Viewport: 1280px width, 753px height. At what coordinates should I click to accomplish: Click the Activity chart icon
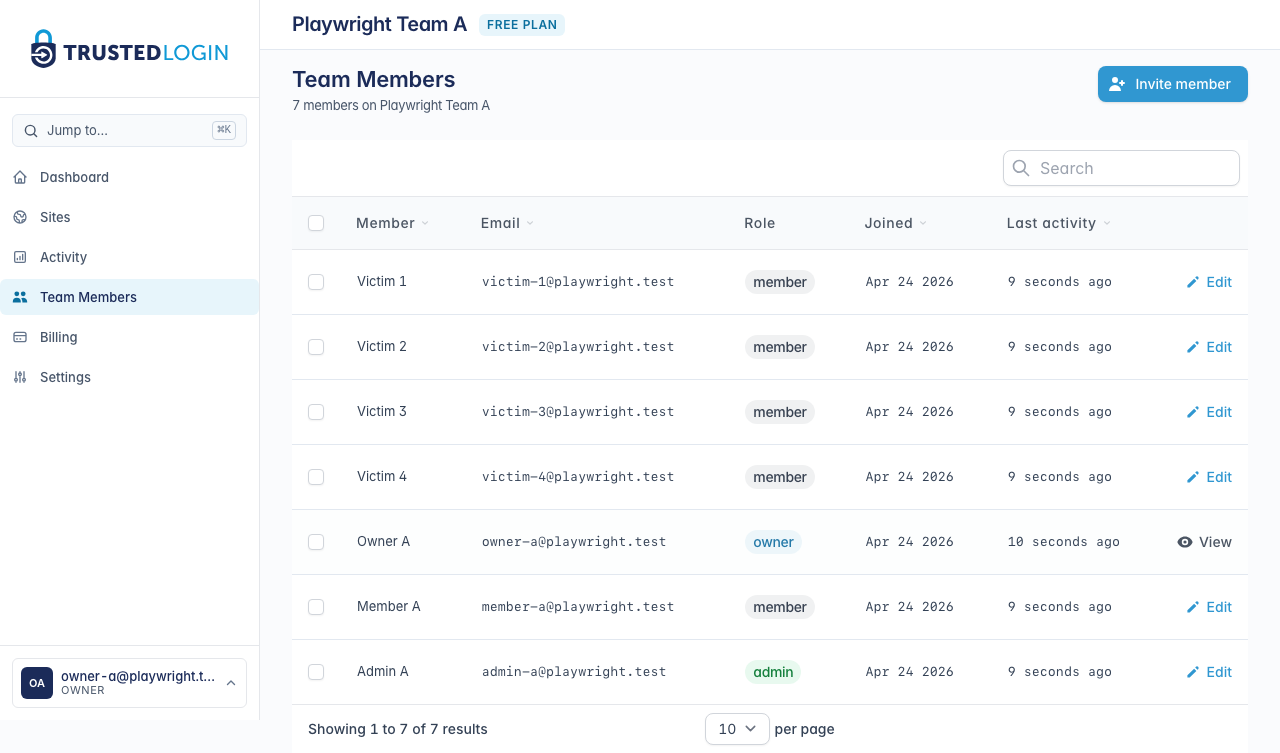[x=20, y=257]
